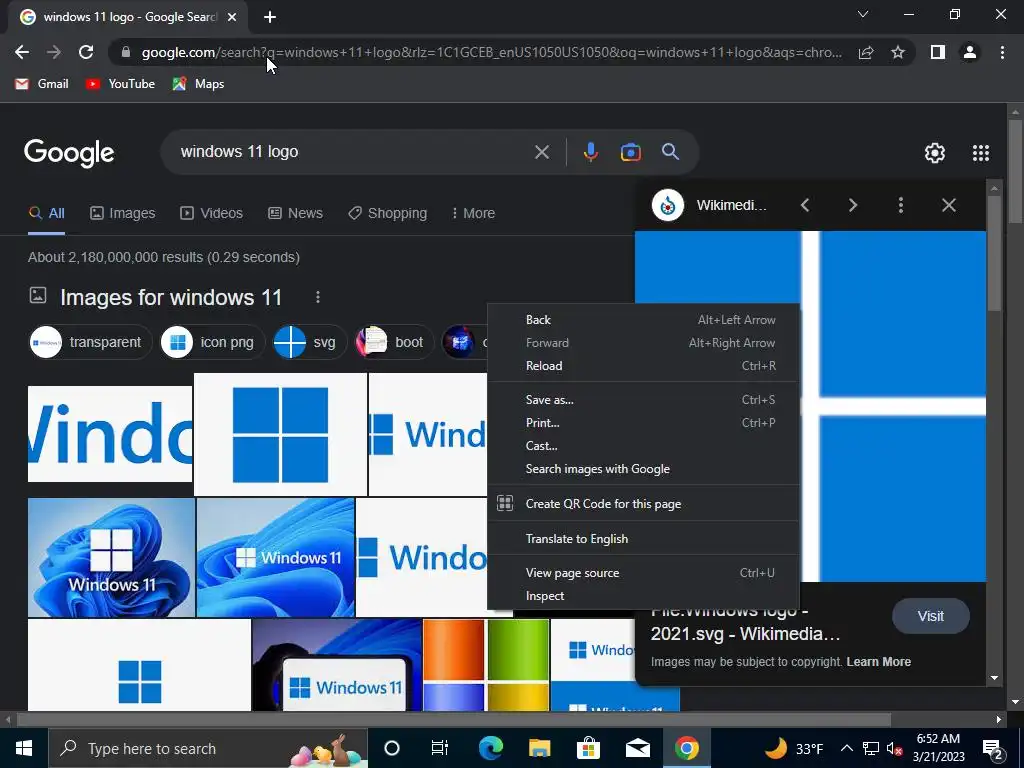Open the Chrome profile avatar icon
Image resolution: width=1024 pixels, height=768 pixels.
coord(970,52)
